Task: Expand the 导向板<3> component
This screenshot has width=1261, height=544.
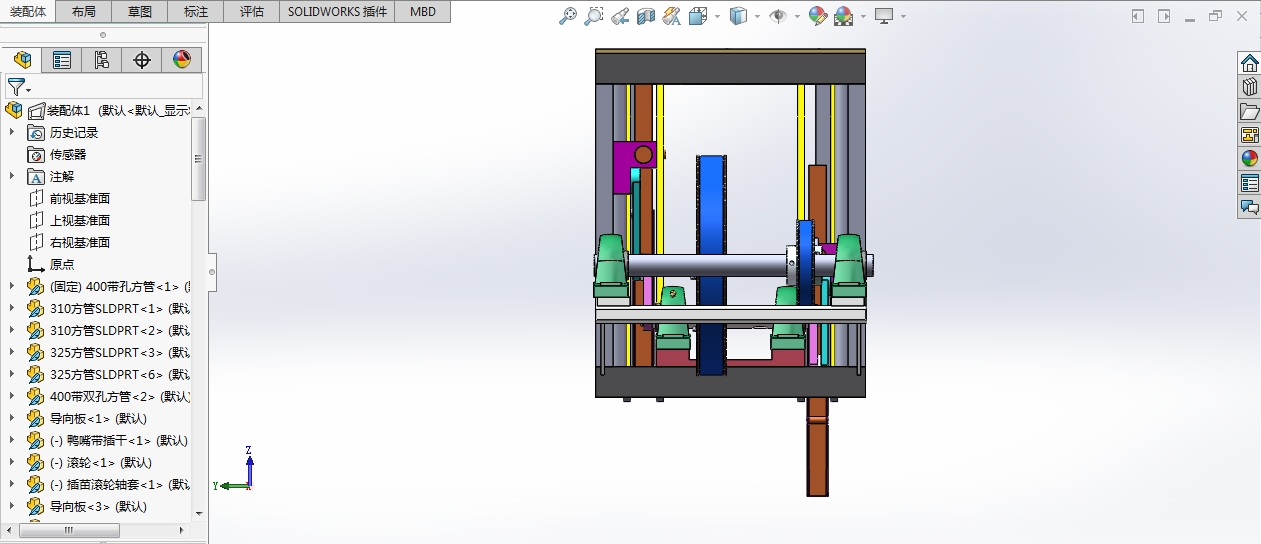Action: [12, 506]
